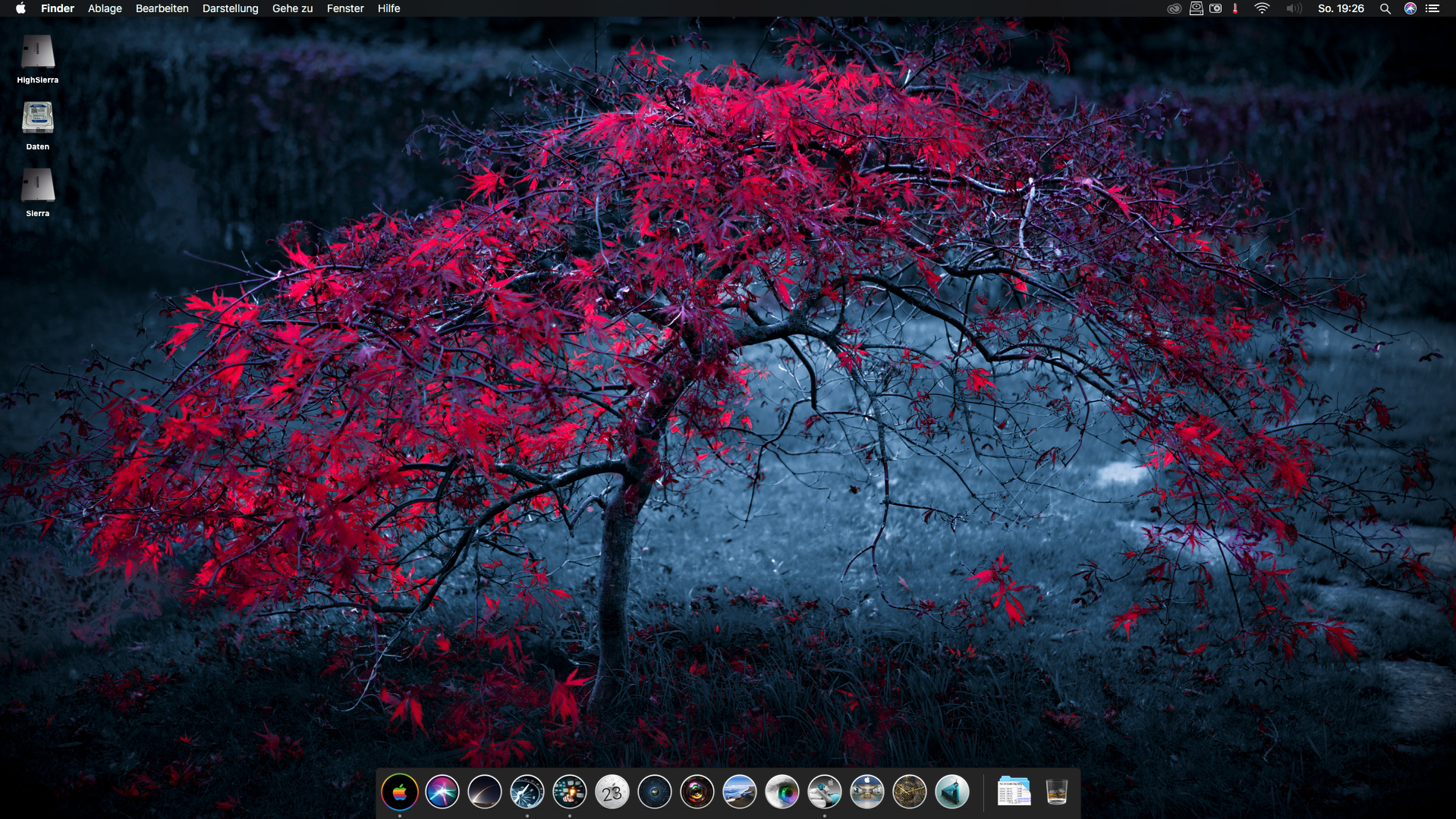Click the rainbow Apple logo dock icon
This screenshot has height=819, width=1456.
[400, 792]
